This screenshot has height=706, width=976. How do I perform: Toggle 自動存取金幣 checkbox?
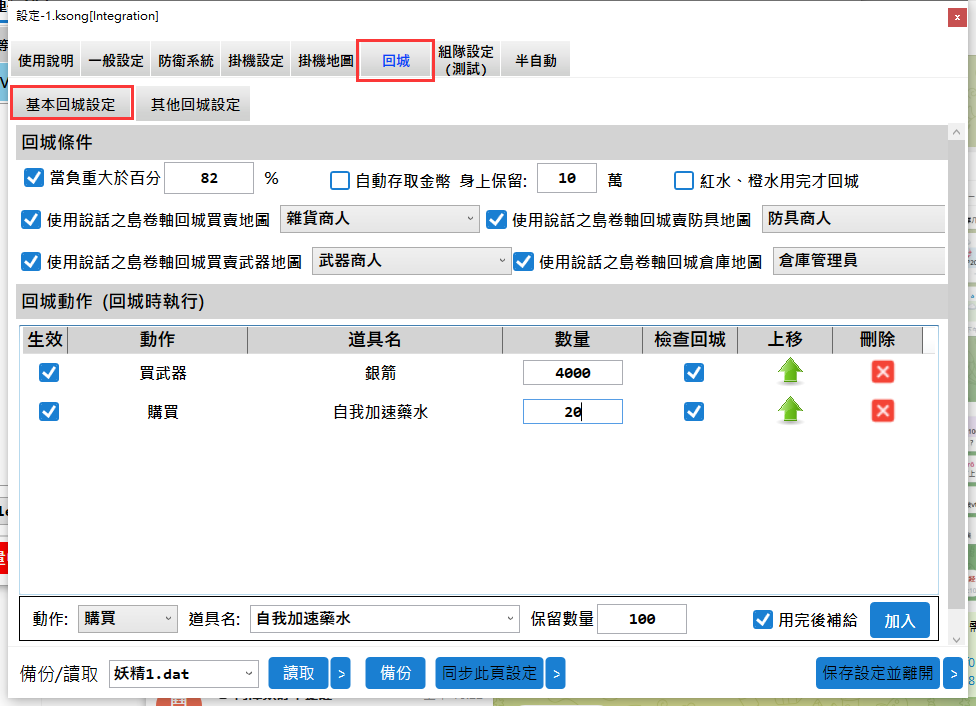[340, 180]
